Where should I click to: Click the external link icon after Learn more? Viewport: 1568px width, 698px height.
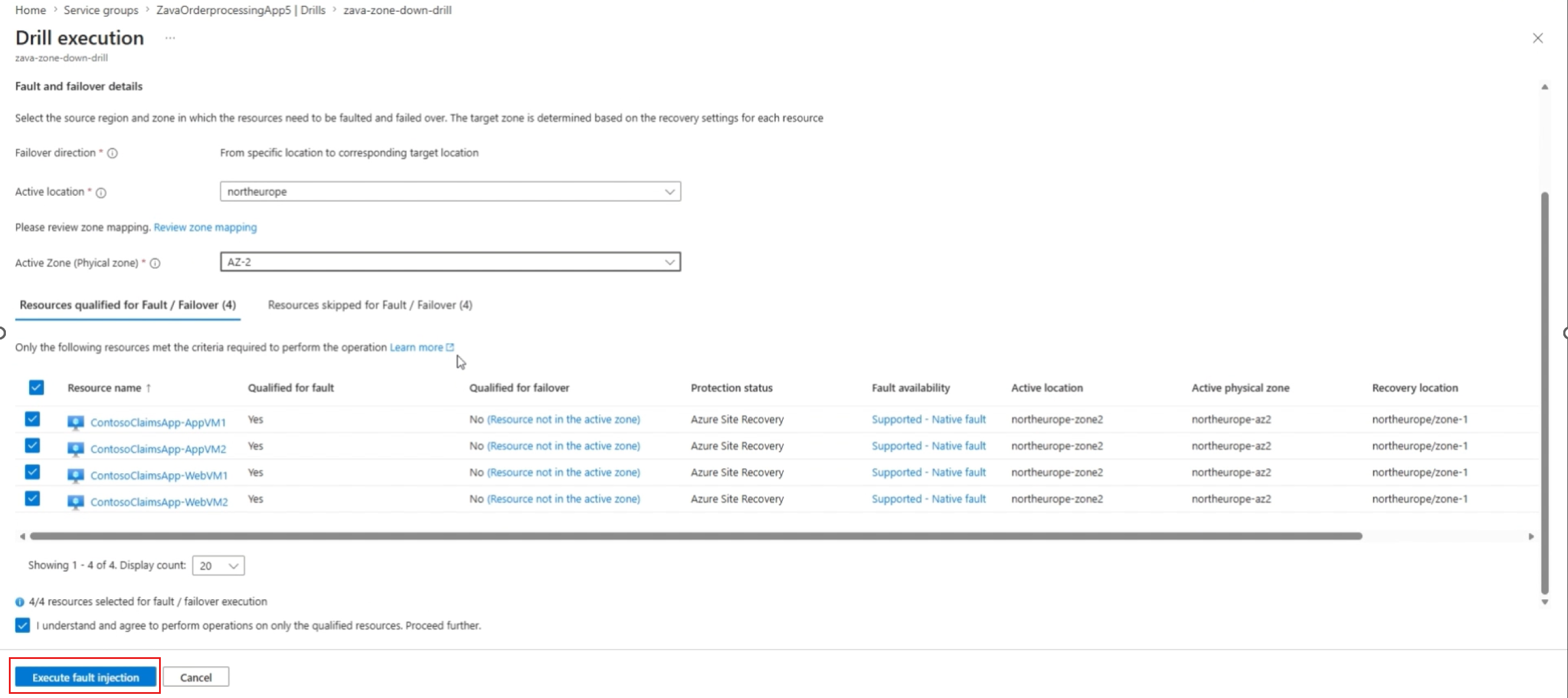450,347
